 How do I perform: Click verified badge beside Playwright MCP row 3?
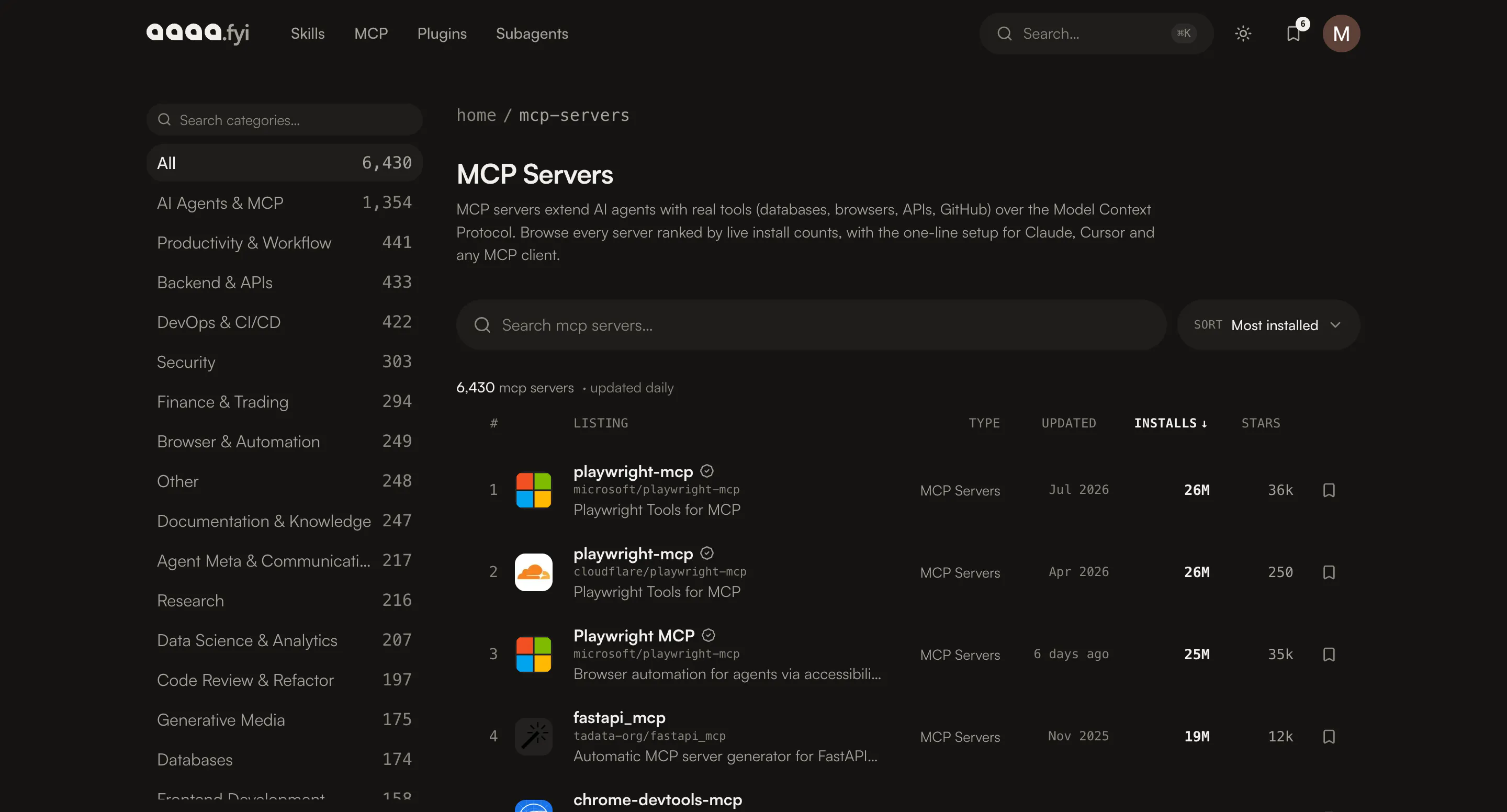[x=708, y=635]
